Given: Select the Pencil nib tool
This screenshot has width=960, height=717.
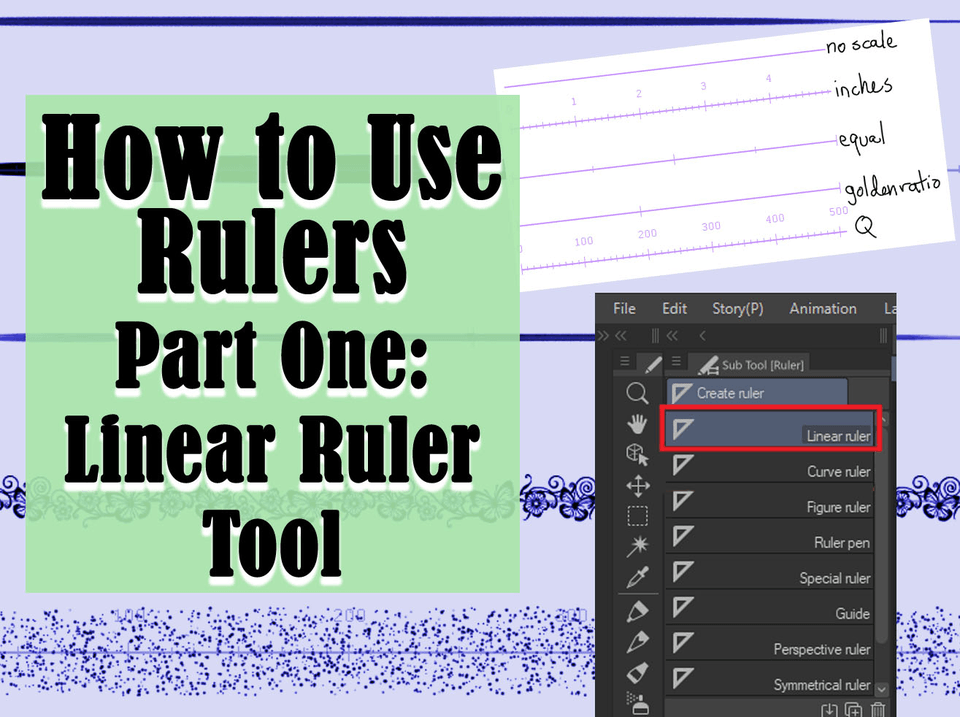Looking at the screenshot, I should [637, 642].
